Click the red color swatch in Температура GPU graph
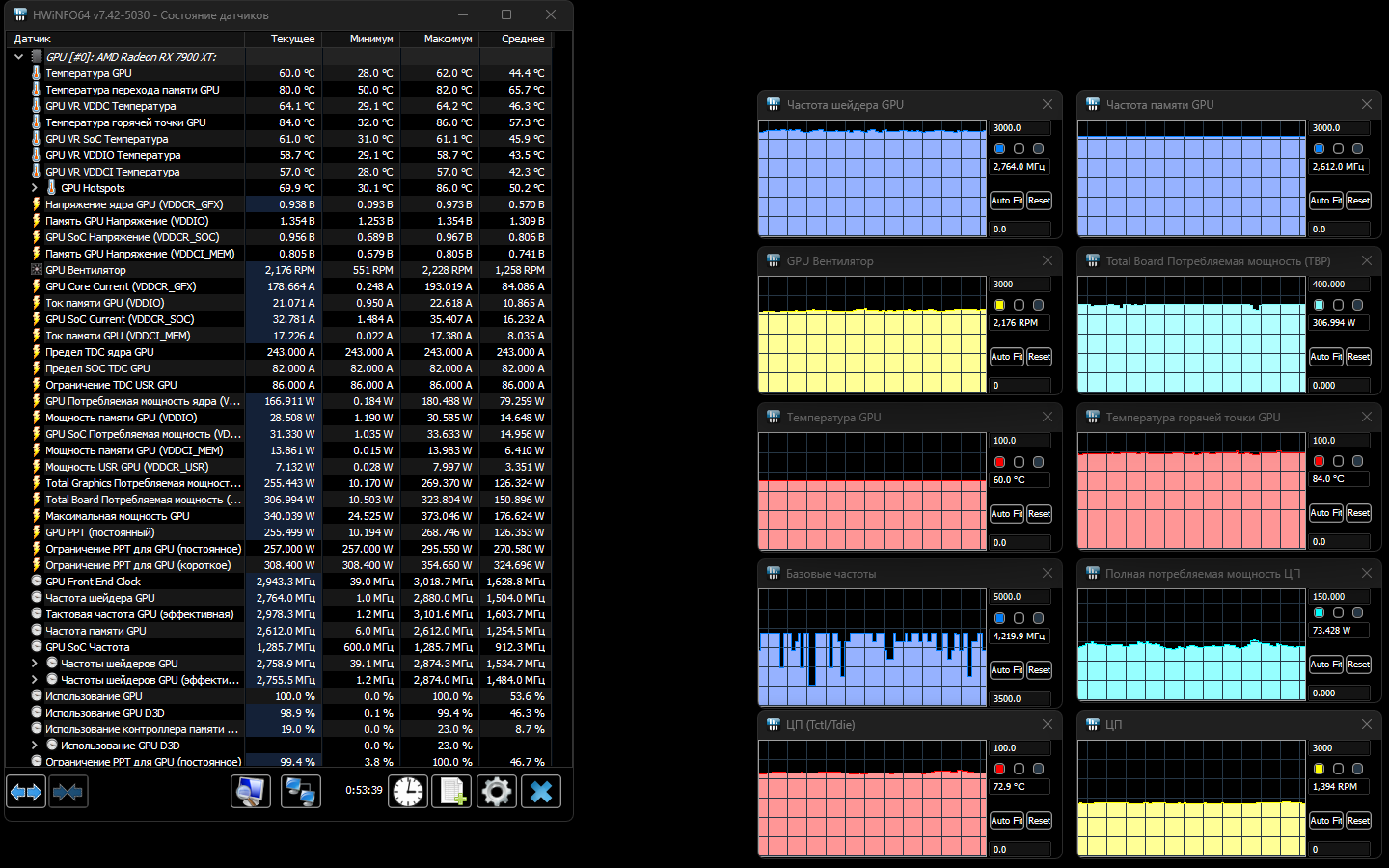1389x868 pixels. coord(1000,462)
